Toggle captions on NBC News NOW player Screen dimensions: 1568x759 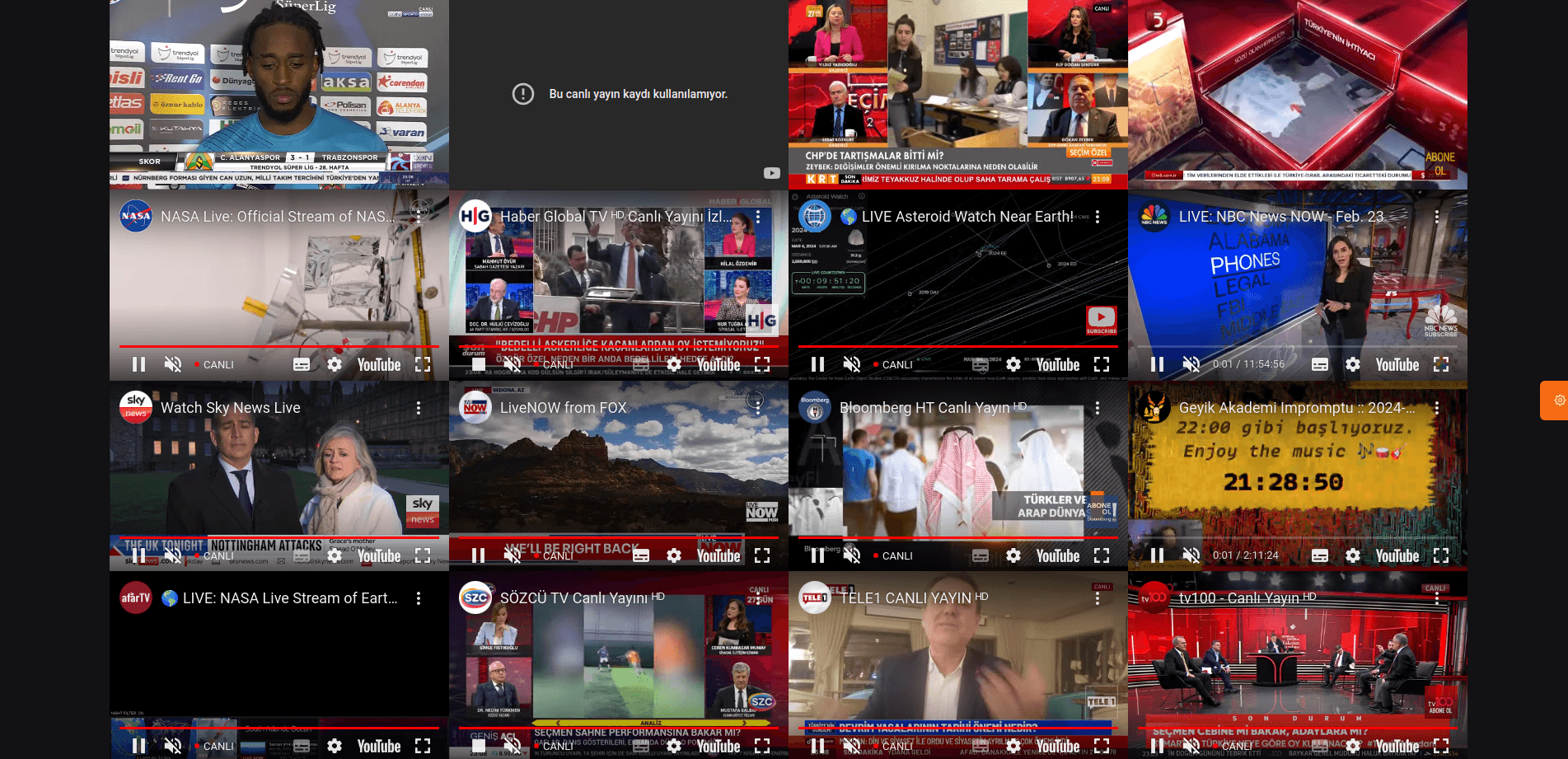coord(1320,364)
